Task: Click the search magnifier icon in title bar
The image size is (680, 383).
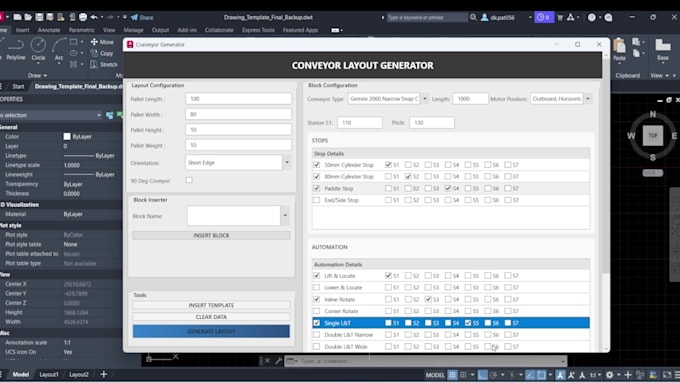Action: [473, 17]
